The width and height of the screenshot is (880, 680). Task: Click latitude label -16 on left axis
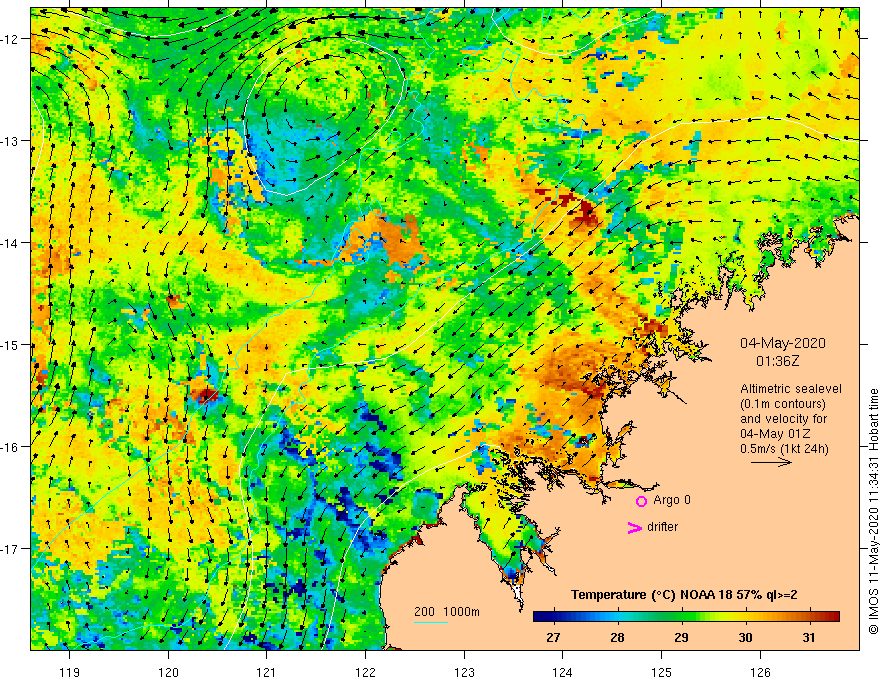11,447
